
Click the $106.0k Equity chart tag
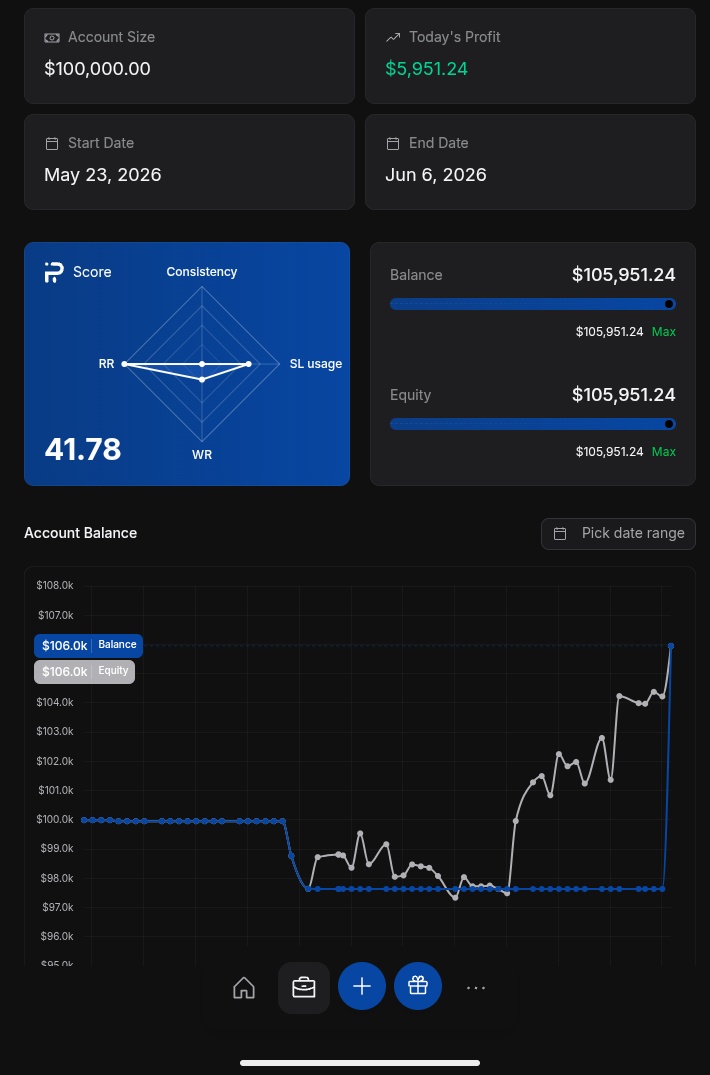tap(84, 671)
